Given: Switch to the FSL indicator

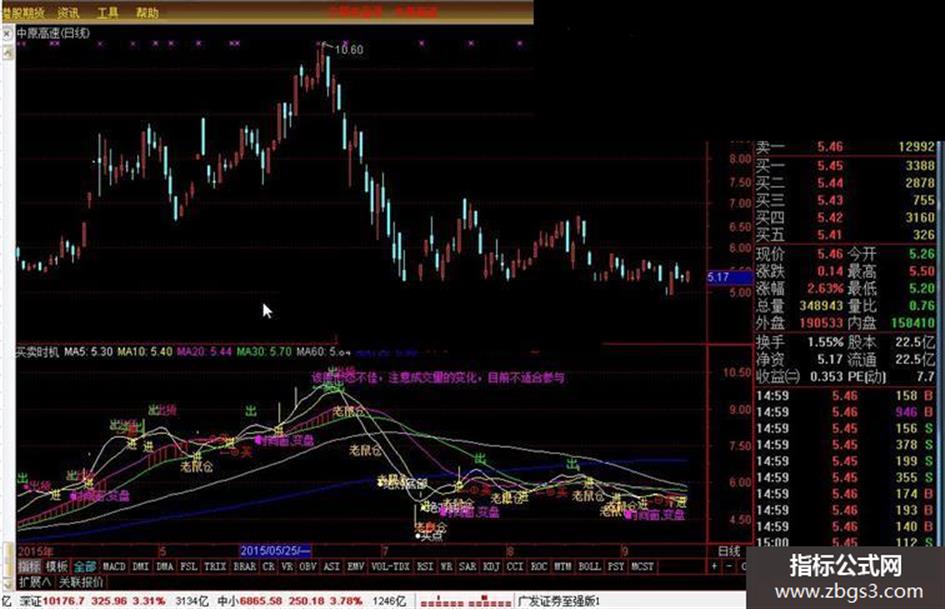Looking at the screenshot, I should (x=189, y=567).
